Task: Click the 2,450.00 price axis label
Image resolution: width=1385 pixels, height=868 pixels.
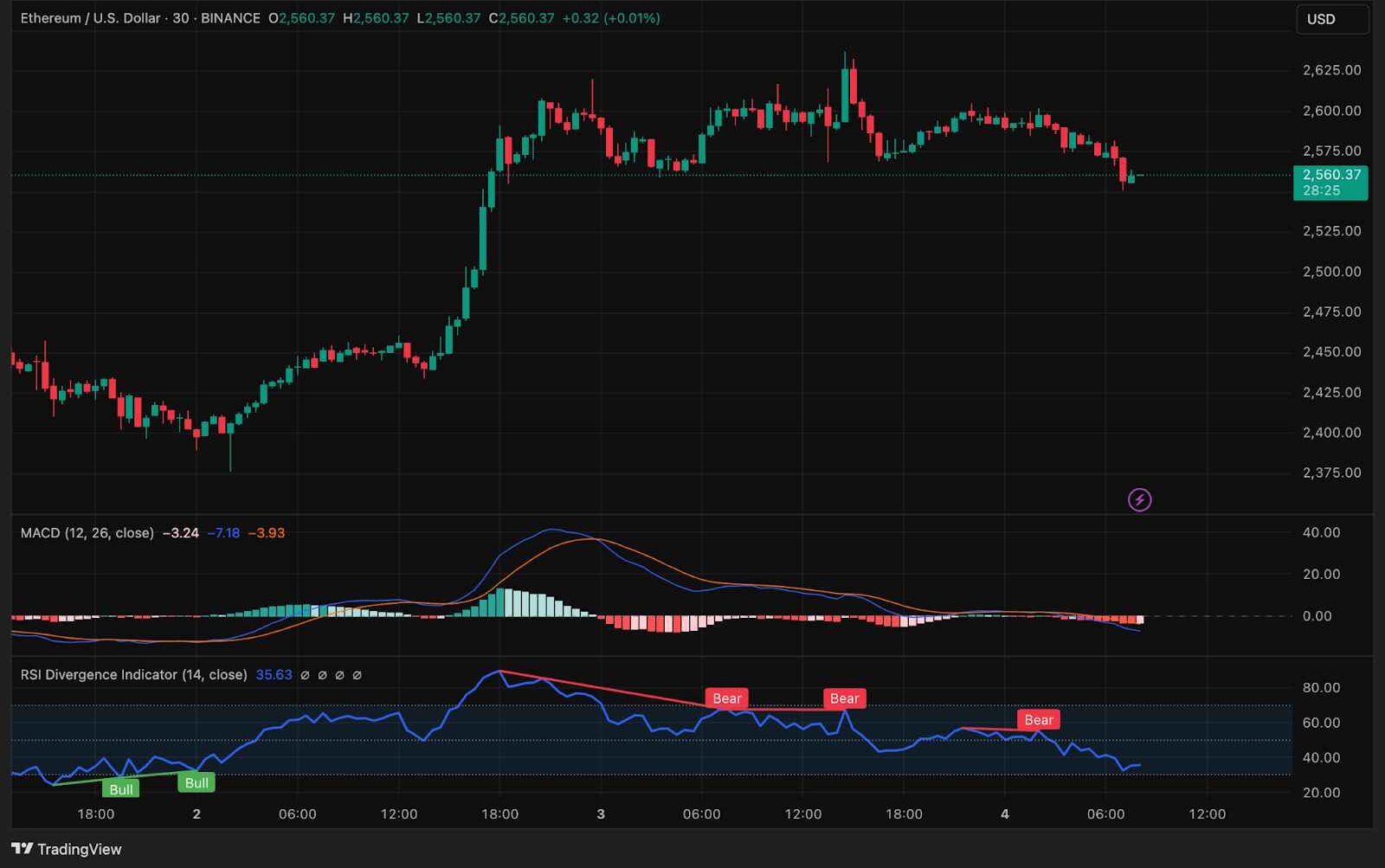Action: tap(1331, 352)
